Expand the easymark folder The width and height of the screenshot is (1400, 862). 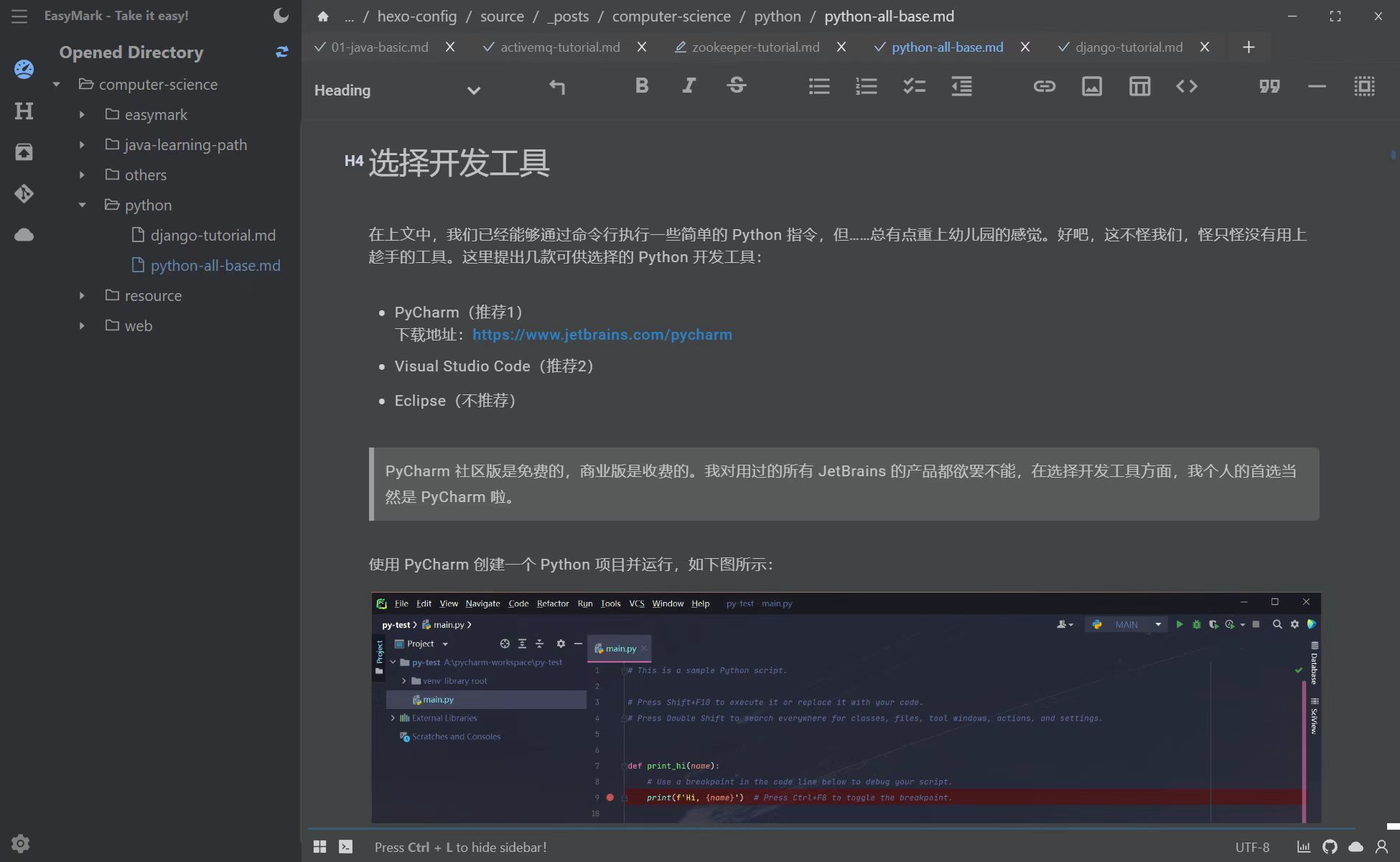82,114
